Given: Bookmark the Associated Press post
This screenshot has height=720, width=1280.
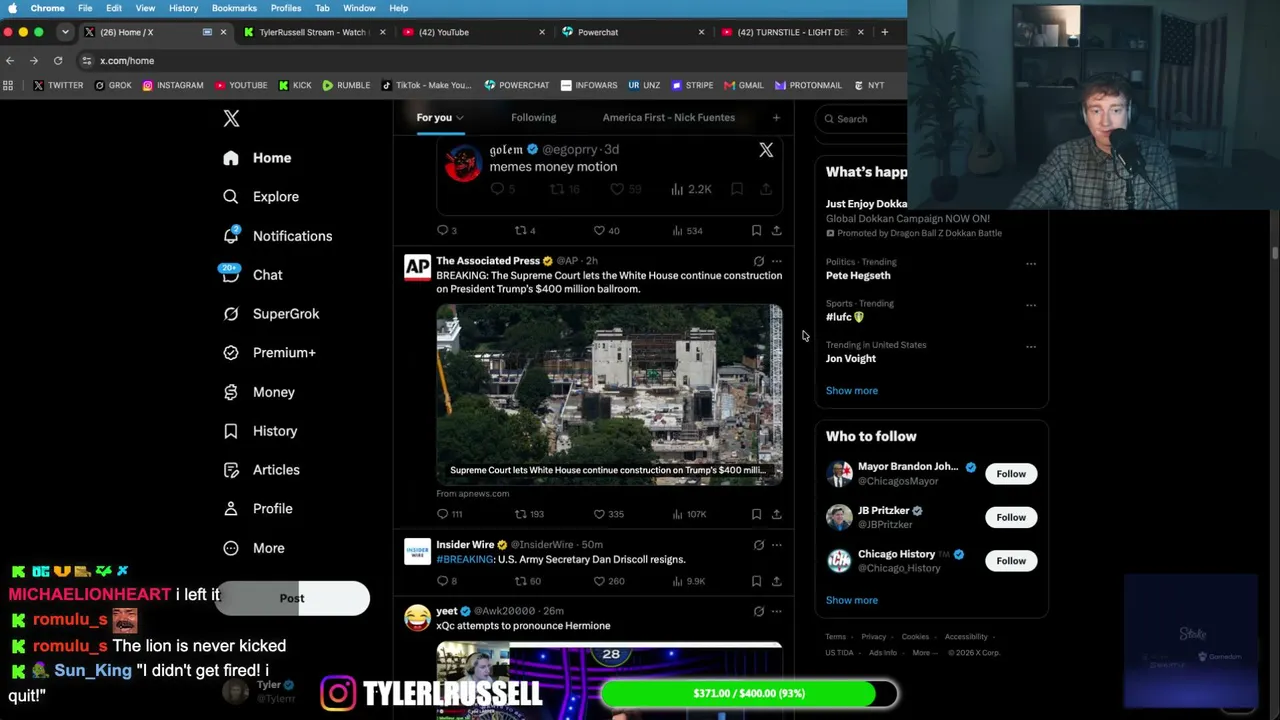Looking at the screenshot, I should point(756,514).
